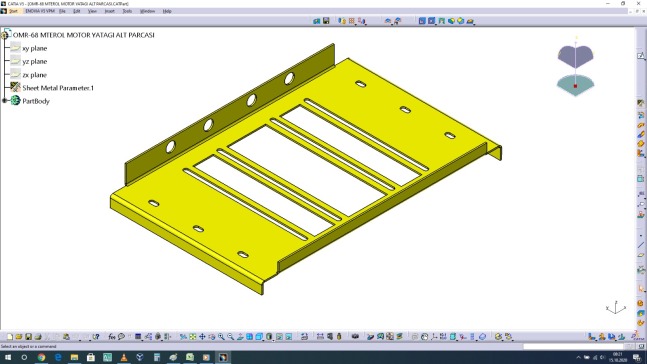The width and height of the screenshot is (647, 364).
Task: Click the Hide/Show icon in view toolbar
Action: (279, 337)
